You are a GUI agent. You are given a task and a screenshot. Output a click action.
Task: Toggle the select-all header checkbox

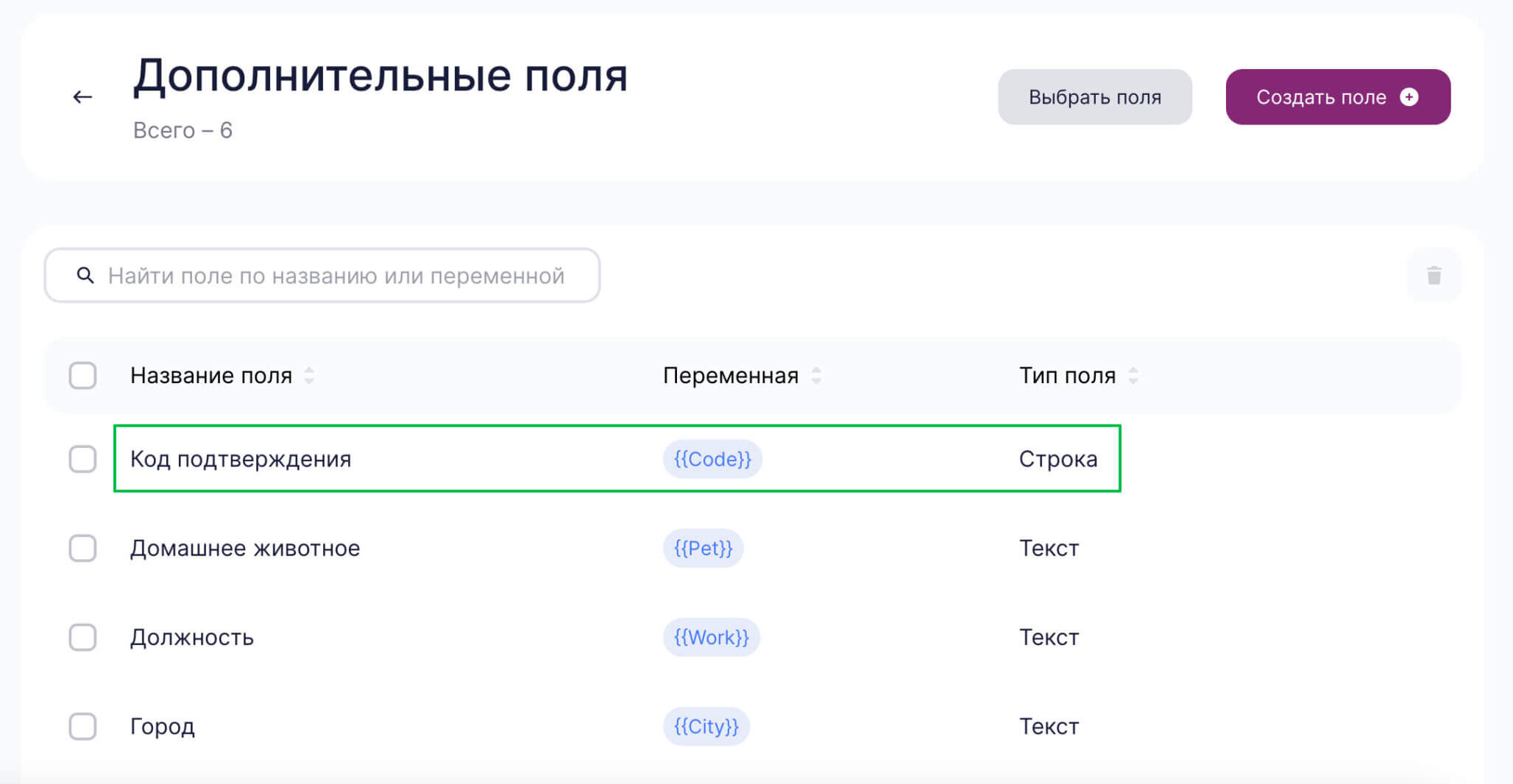point(82,375)
